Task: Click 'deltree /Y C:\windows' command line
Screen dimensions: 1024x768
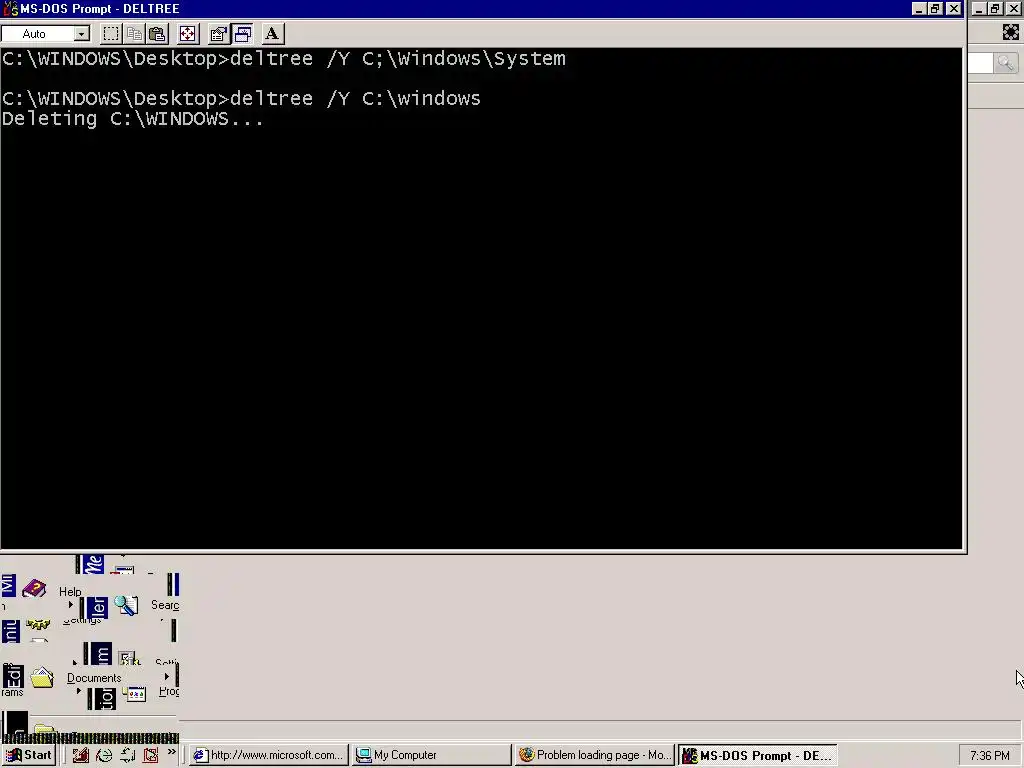Action: tap(355, 98)
